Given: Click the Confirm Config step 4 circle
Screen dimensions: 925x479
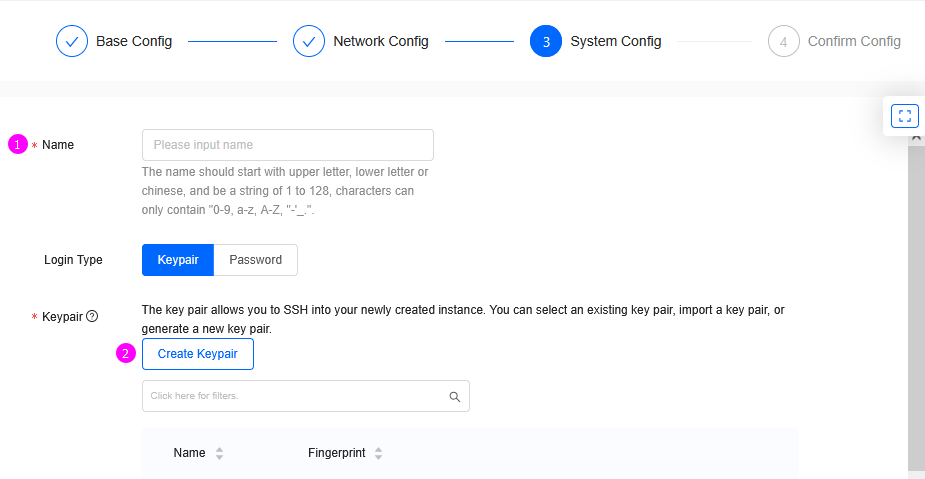Looking at the screenshot, I should click(x=783, y=41).
